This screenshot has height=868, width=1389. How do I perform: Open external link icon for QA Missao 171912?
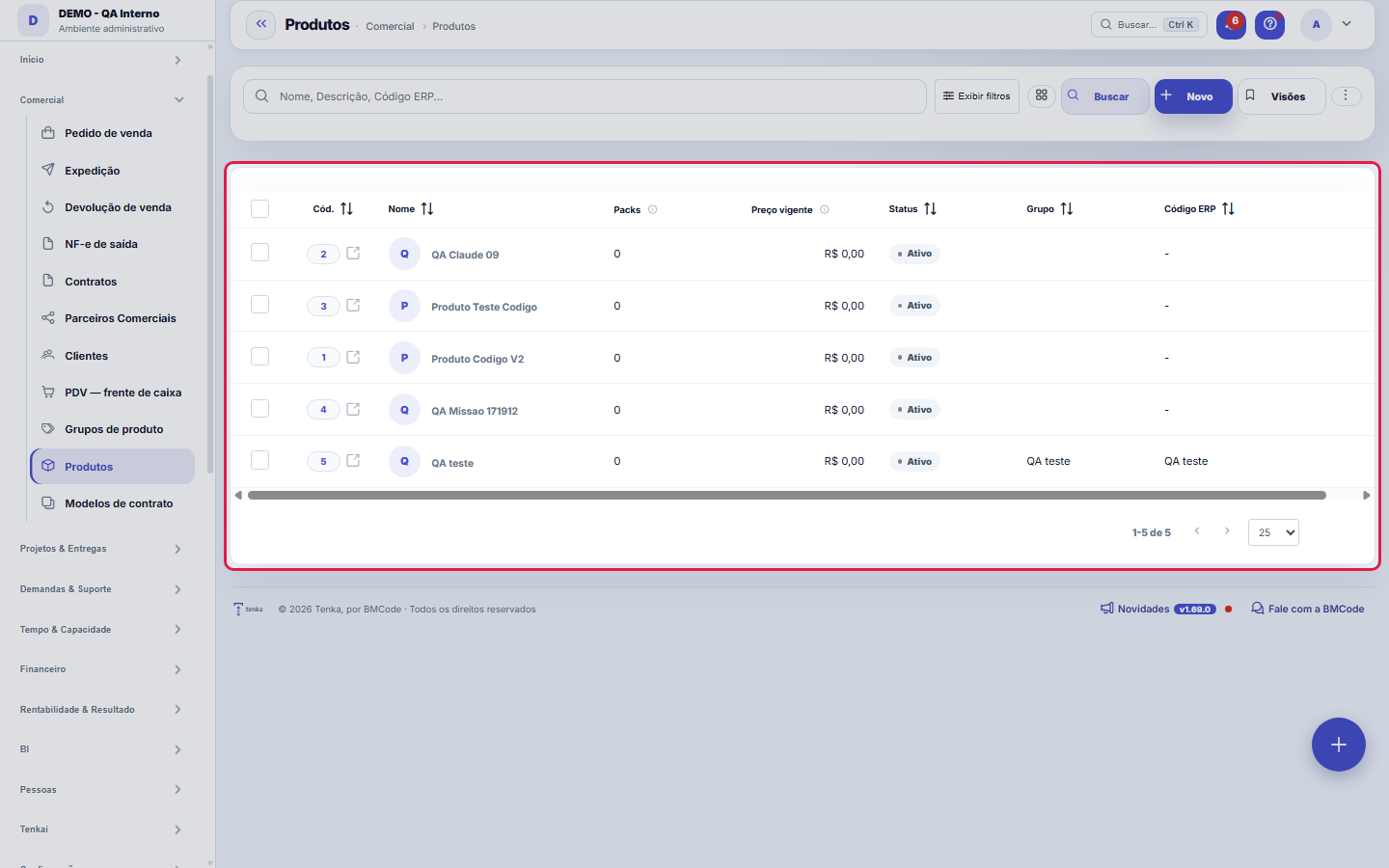click(353, 410)
